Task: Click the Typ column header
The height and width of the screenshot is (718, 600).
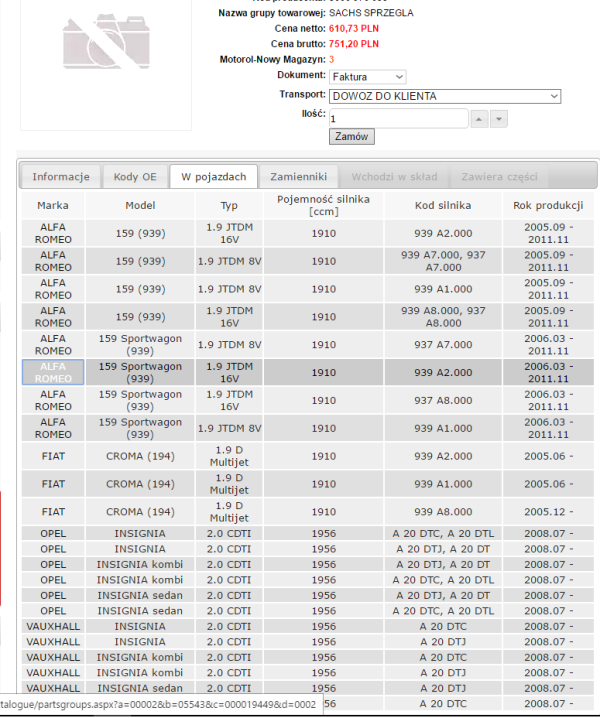Action: click(x=229, y=206)
